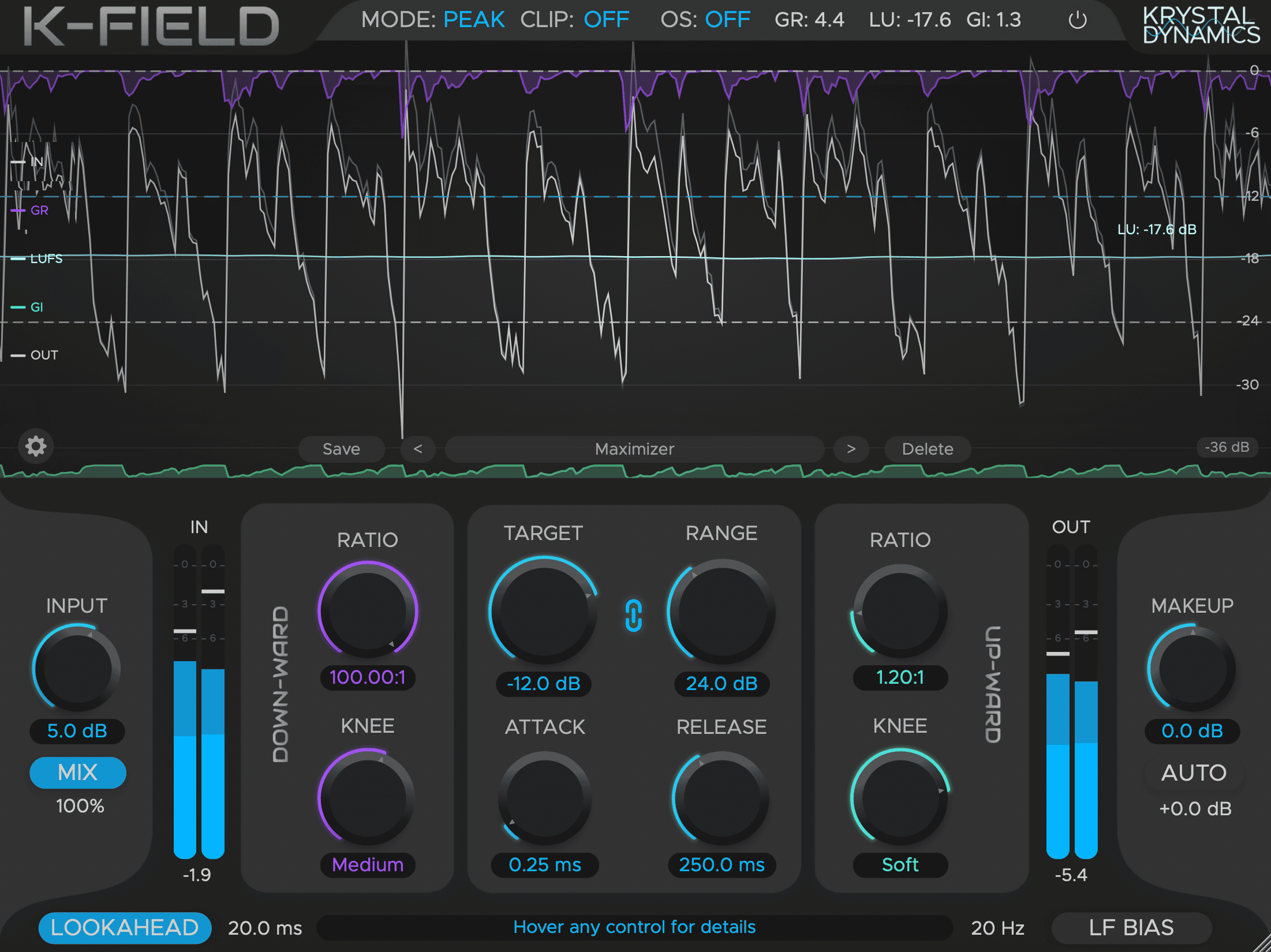
Task: Click the downward KNEE knob
Action: (368, 797)
